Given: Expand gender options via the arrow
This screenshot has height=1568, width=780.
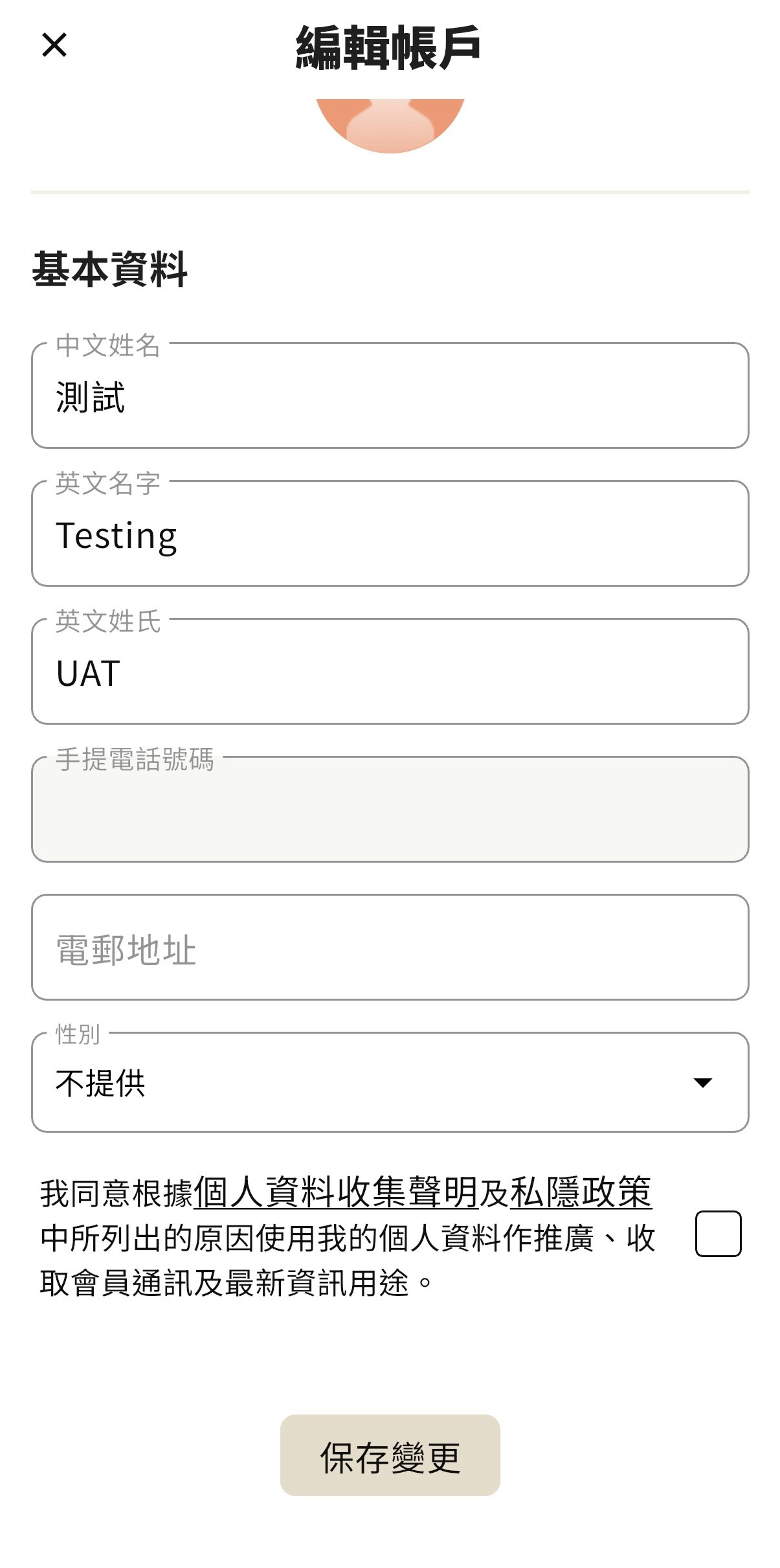Looking at the screenshot, I should 702,1083.
